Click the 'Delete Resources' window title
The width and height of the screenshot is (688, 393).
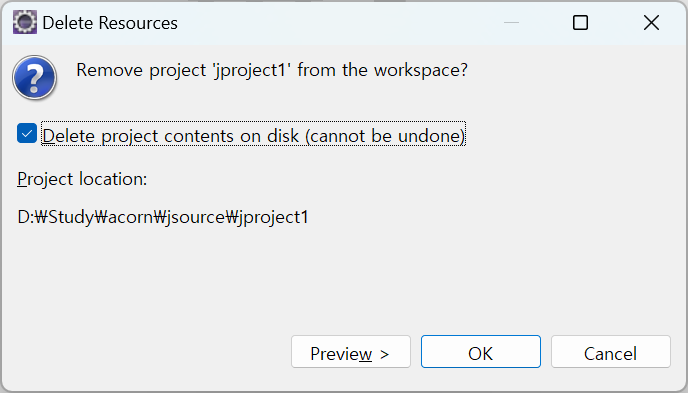(x=110, y=23)
